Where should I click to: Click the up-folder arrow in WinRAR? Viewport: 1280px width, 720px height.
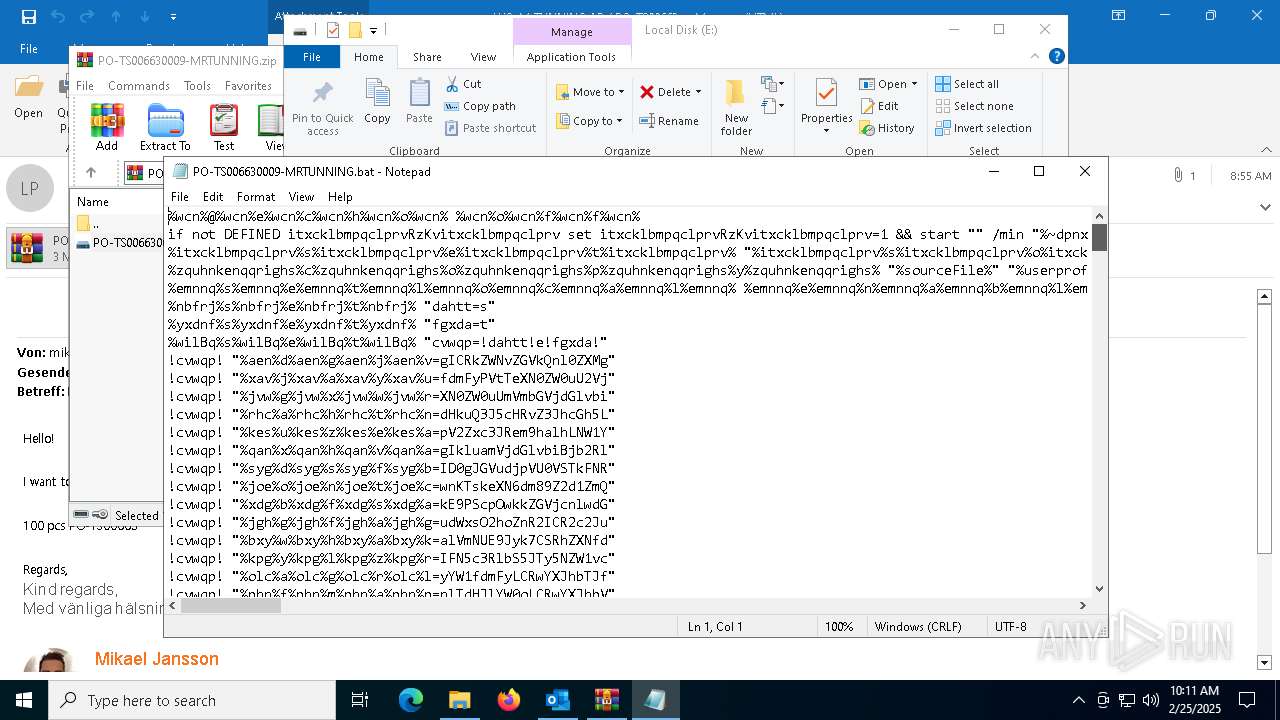coord(91,173)
